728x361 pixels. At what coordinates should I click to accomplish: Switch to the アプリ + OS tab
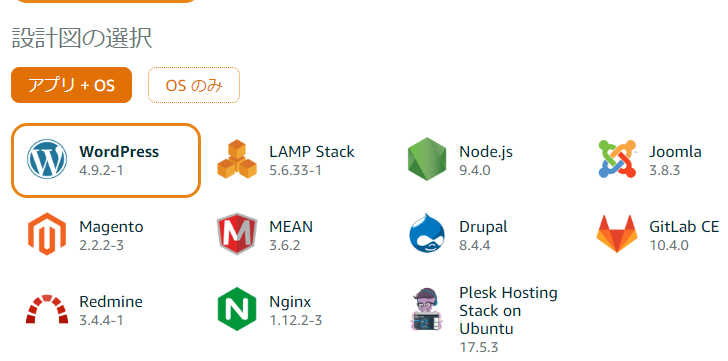(72, 85)
